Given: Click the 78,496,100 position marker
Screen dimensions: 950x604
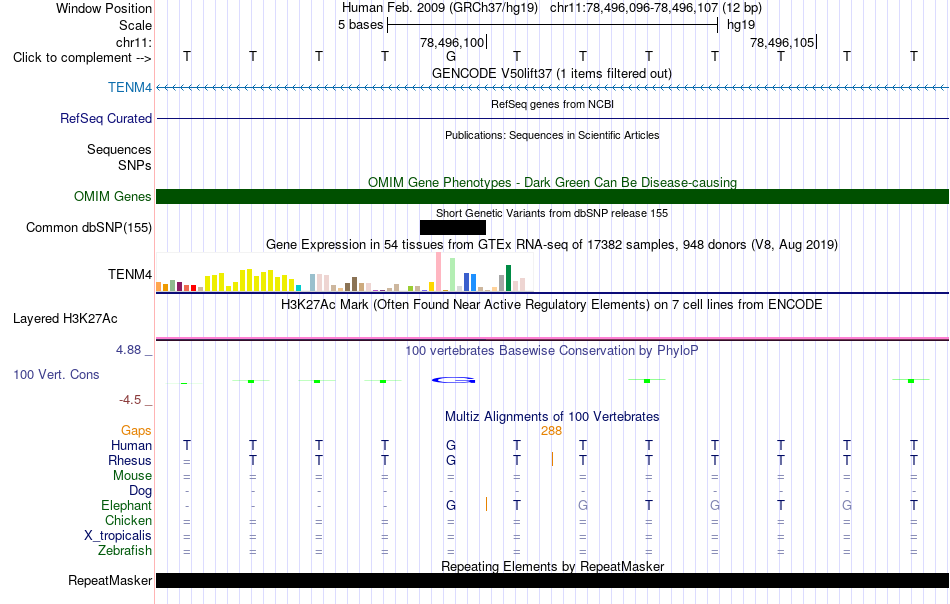Looking at the screenshot, I should click(453, 42).
